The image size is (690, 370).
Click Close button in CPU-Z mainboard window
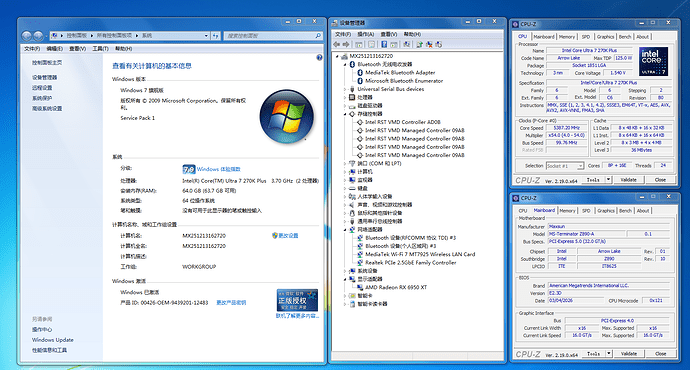(661, 353)
